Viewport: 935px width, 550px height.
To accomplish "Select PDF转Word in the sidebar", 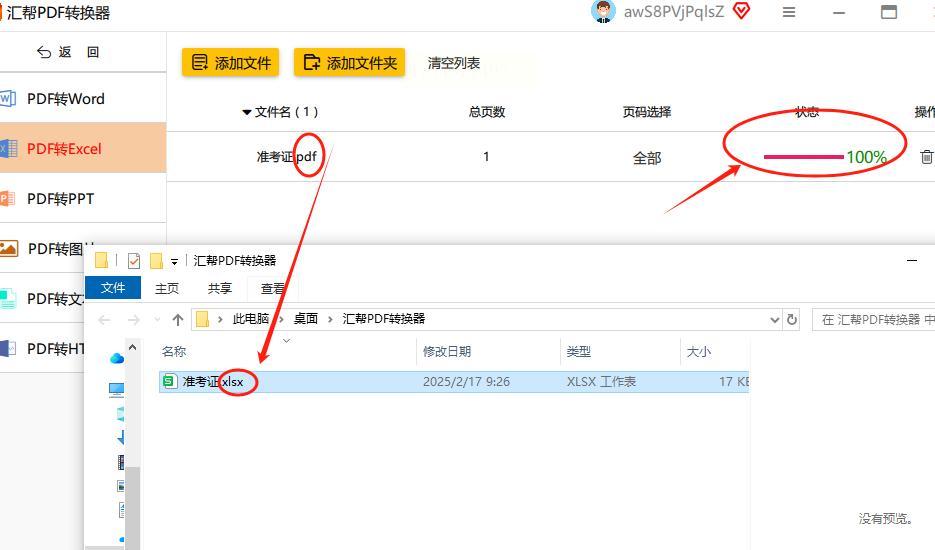I will click(x=83, y=98).
